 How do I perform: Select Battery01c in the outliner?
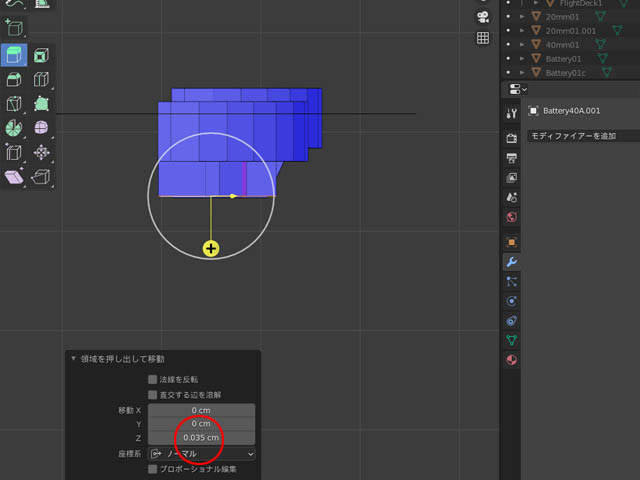[x=566, y=73]
